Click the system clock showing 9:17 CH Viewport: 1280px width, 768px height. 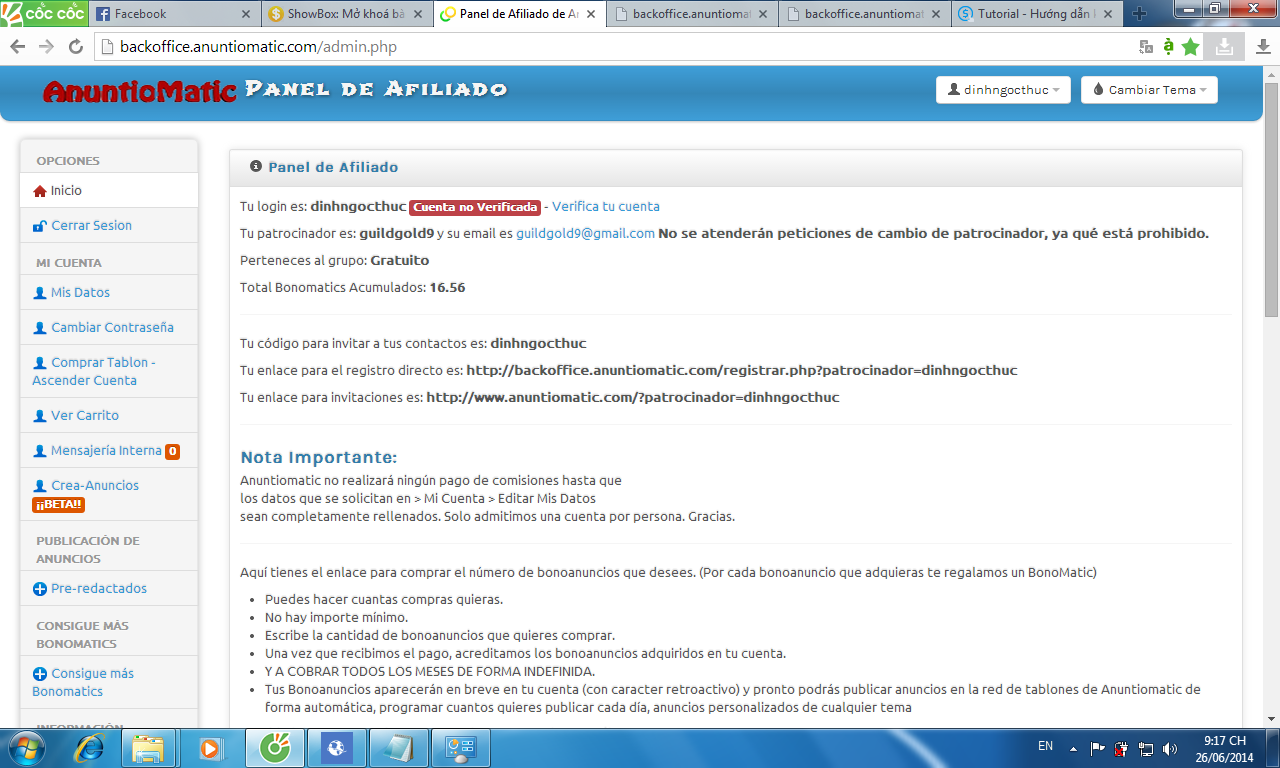pyautogui.click(x=1224, y=748)
